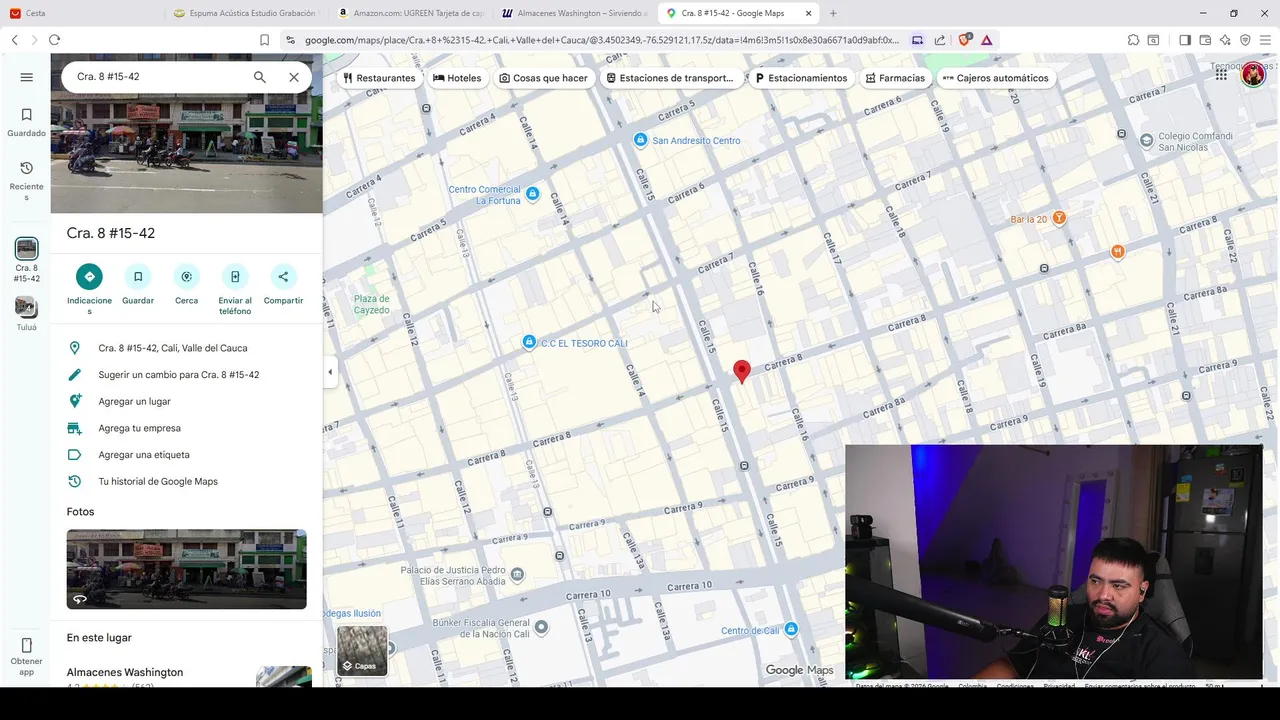The width and height of the screenshot is (1280, 720).
Task: Open Guardado saved places
Action: click(x=26, y=122)
